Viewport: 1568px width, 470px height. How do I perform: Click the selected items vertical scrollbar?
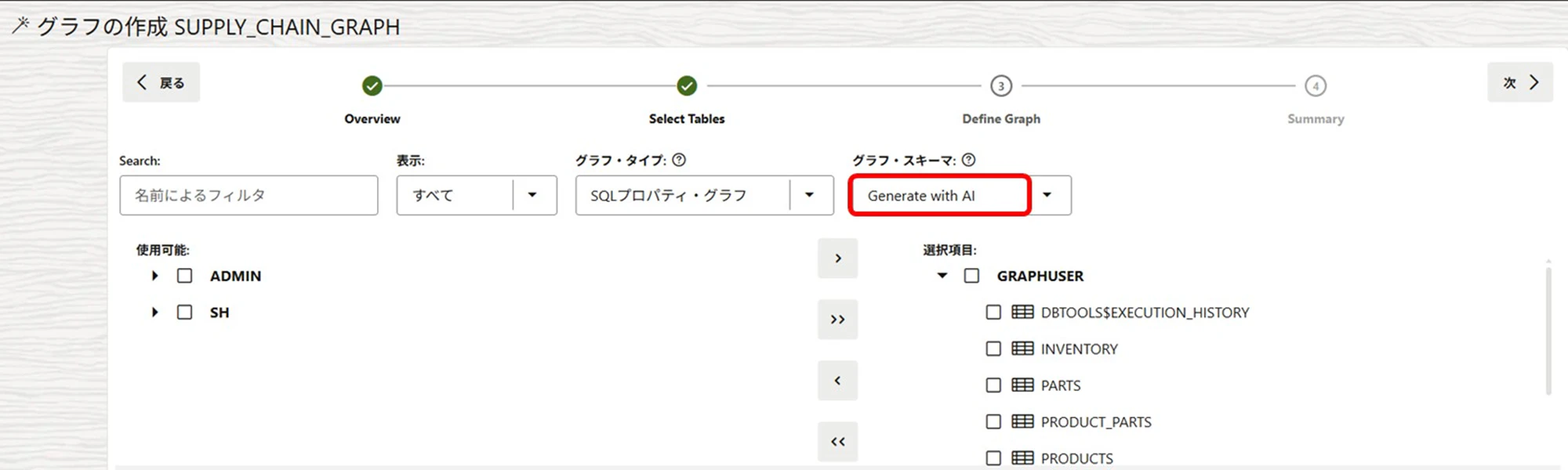pyautogui.click(x=1548, y=331)
